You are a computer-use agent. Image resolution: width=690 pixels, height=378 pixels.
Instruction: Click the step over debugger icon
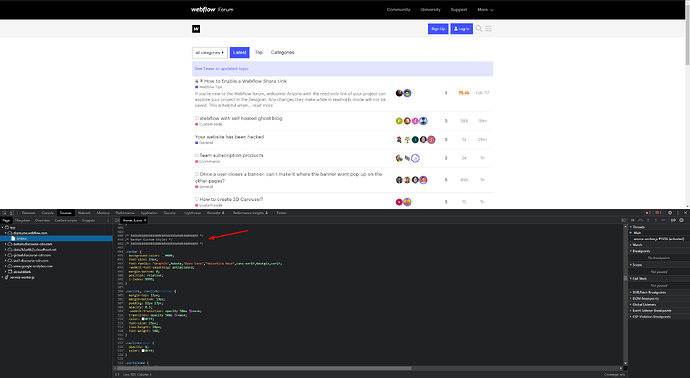coord(640,220)
